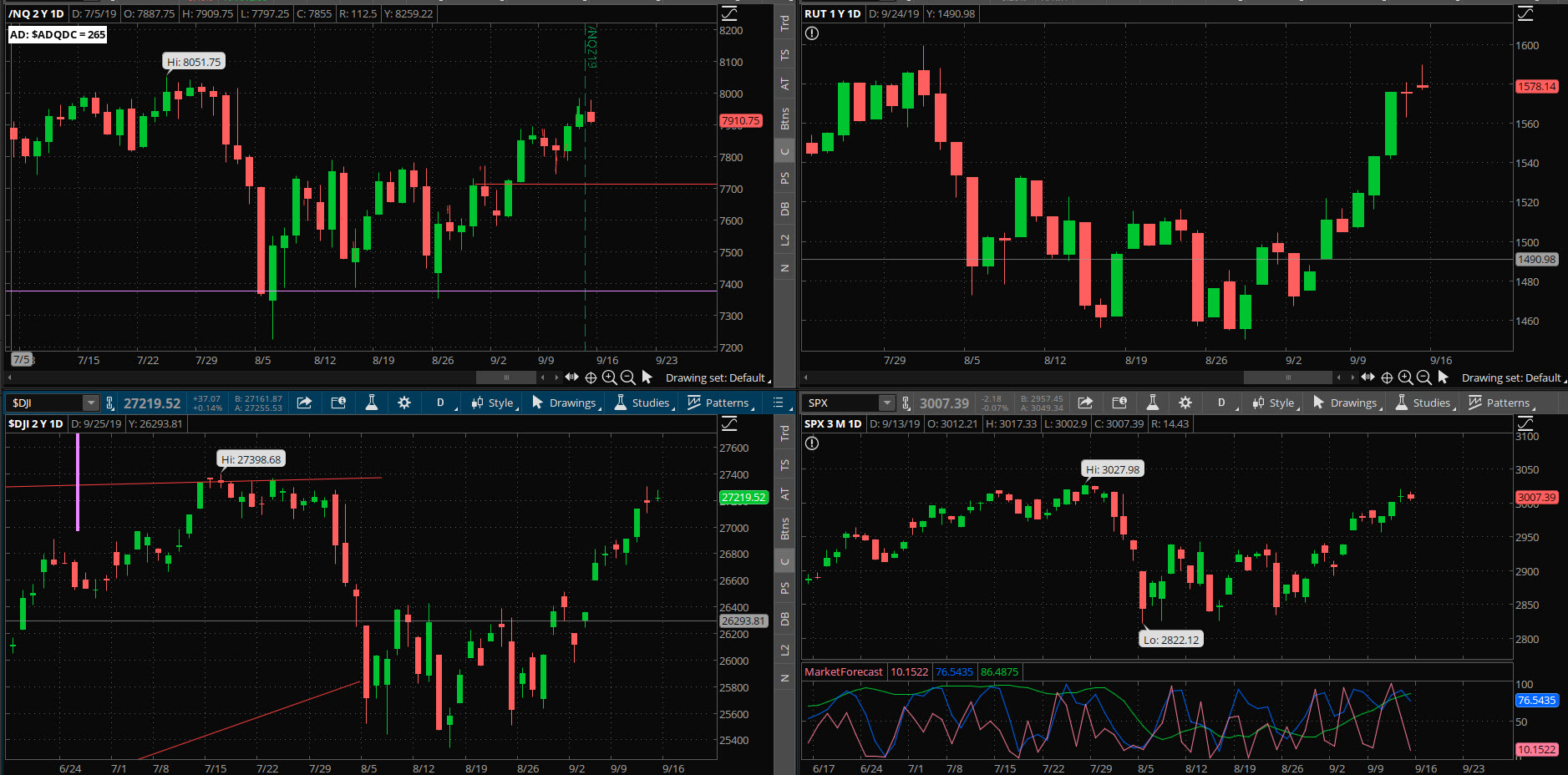
Task: Open chart settings gear in $DJI toolbar
Action: point(404,403)
